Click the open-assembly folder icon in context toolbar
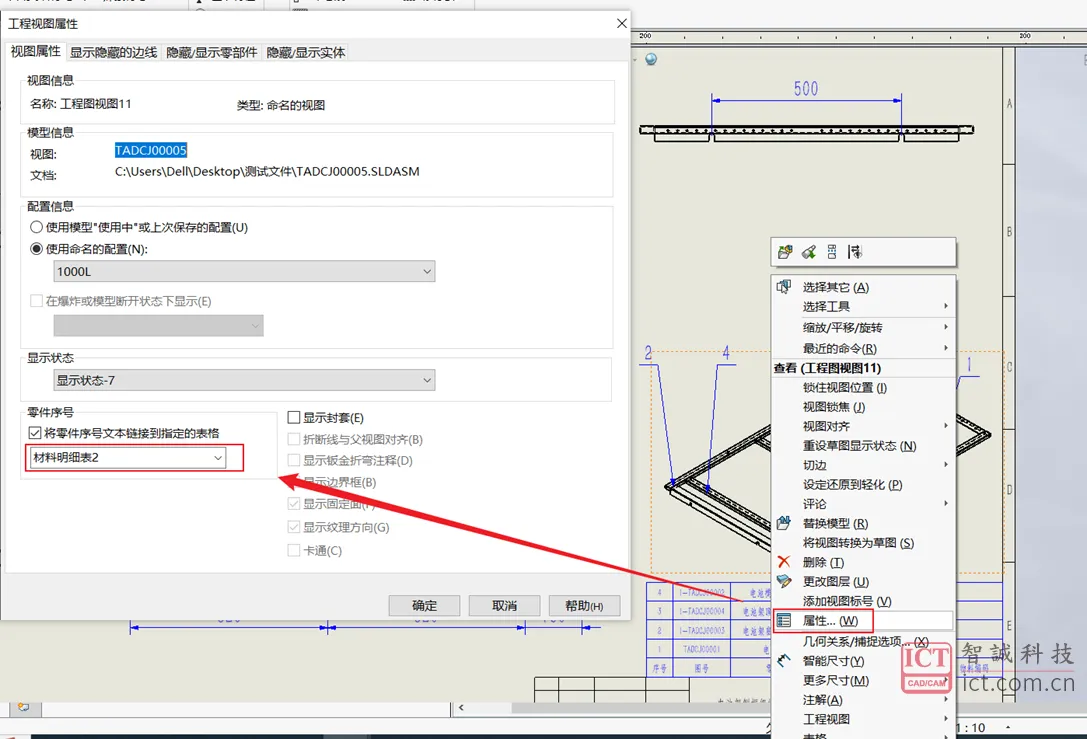The width and height of the screenshot is (1087, 739). tap(785, 252)
